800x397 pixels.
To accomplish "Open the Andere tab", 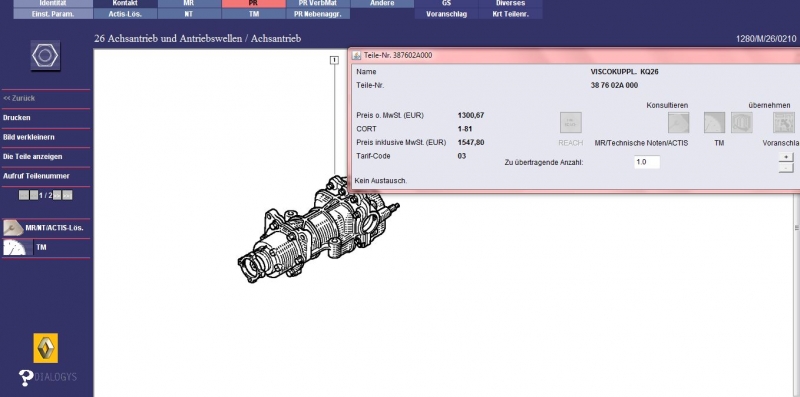I will (382, 3).
